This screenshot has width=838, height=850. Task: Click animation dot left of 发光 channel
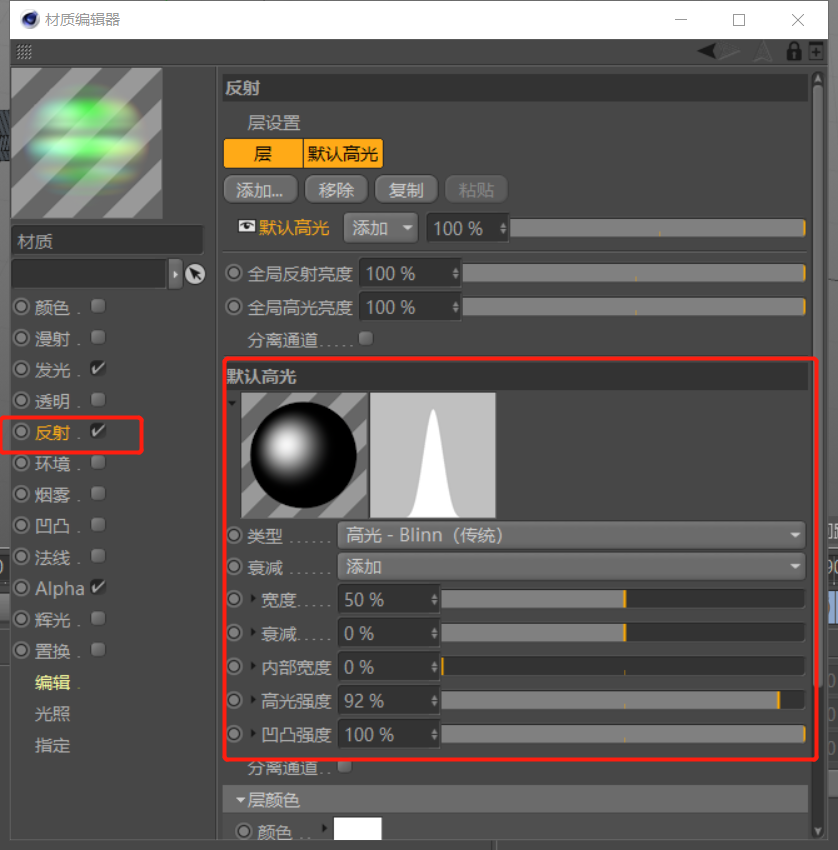coord(21,369)
